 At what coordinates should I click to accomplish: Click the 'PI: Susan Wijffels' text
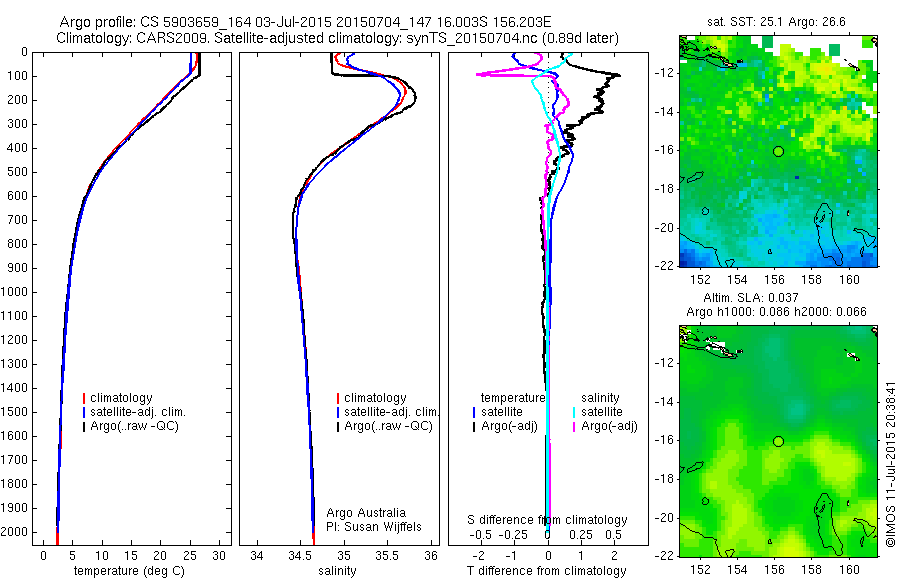pyautogui.click(x=374, y=527)
